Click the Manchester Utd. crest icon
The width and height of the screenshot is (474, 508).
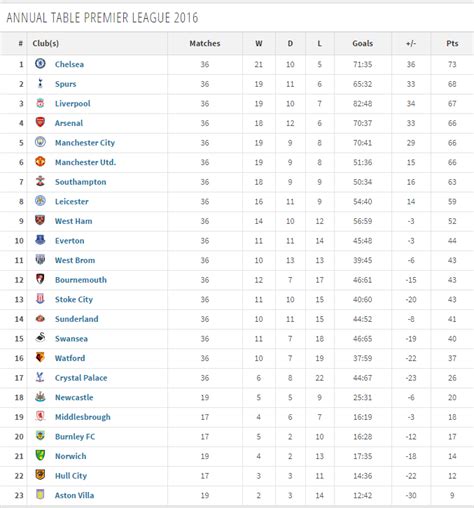40,161
